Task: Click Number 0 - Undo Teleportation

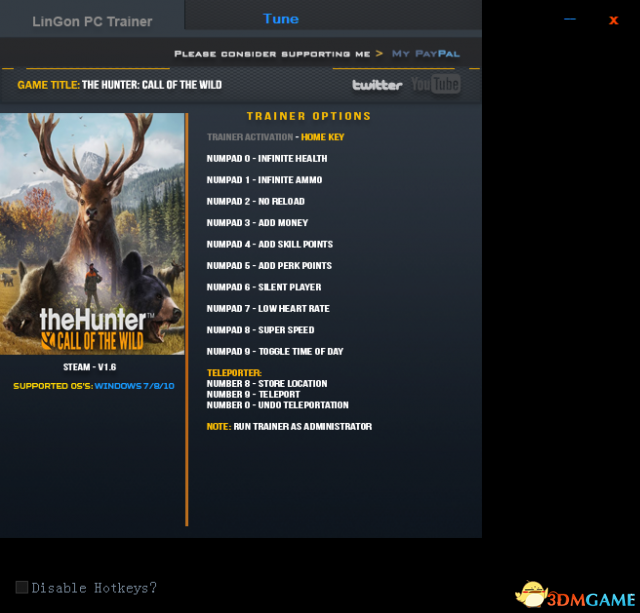Action: point(278,405)
